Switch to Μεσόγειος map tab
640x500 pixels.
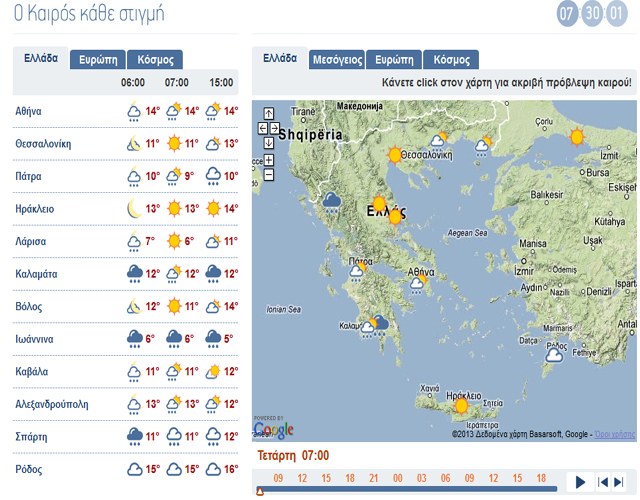point(336,60)
